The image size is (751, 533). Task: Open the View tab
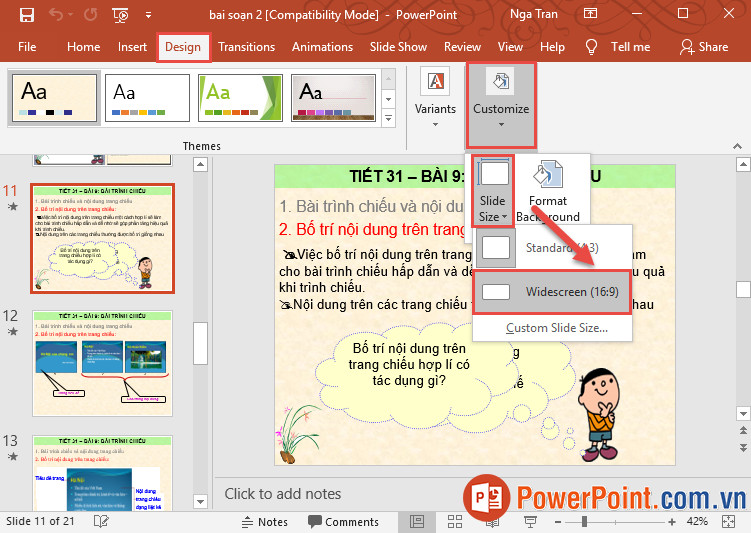(510, 47)
